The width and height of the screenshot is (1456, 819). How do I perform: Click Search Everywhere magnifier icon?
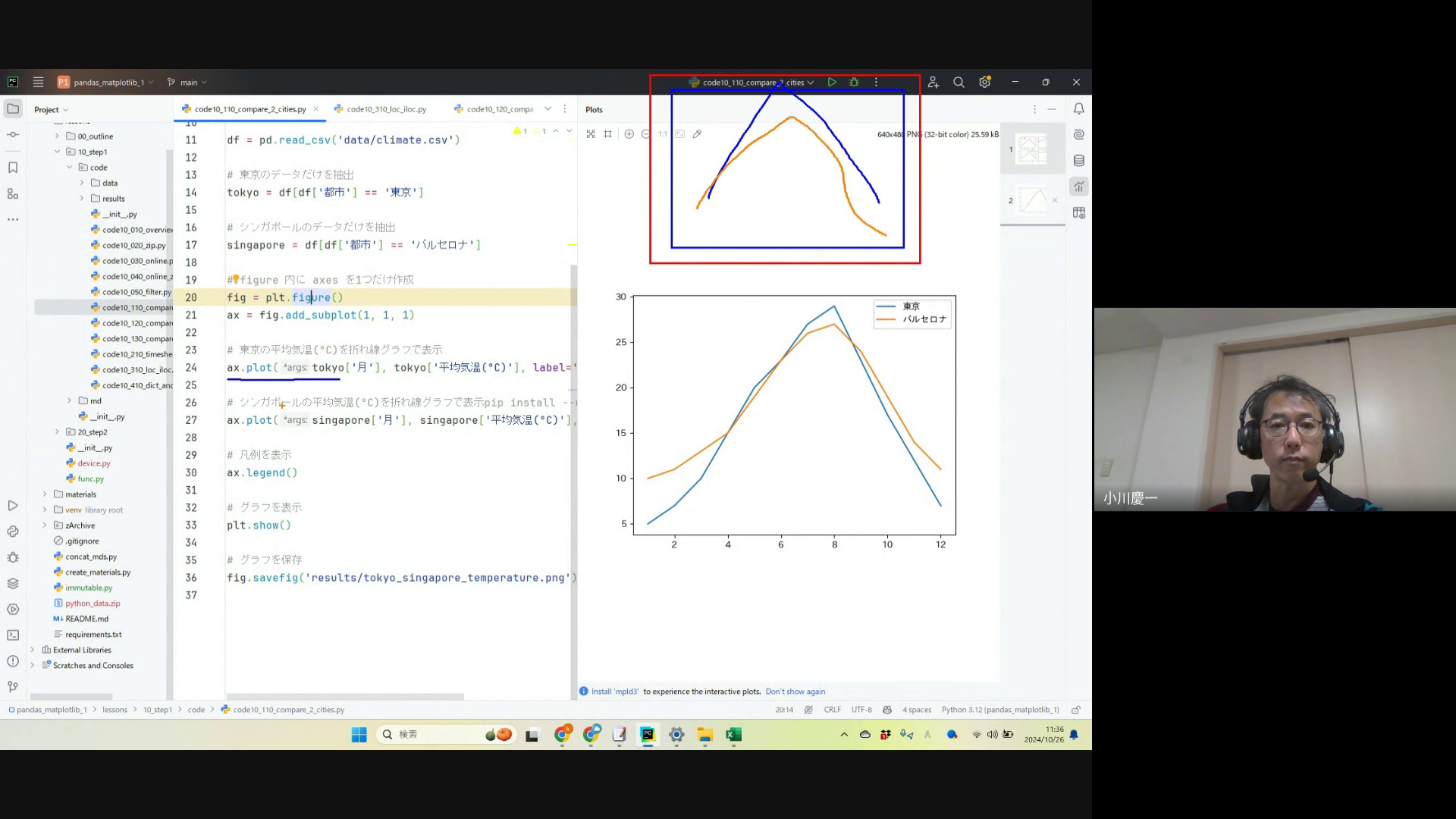(959, 82)
